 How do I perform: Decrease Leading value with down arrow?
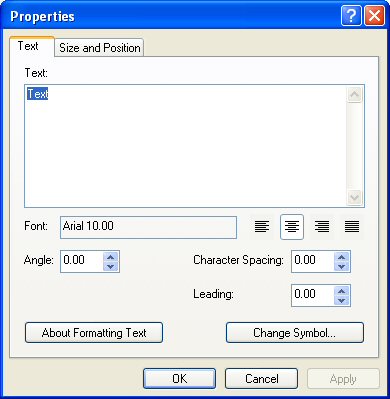tap(342, 300)
